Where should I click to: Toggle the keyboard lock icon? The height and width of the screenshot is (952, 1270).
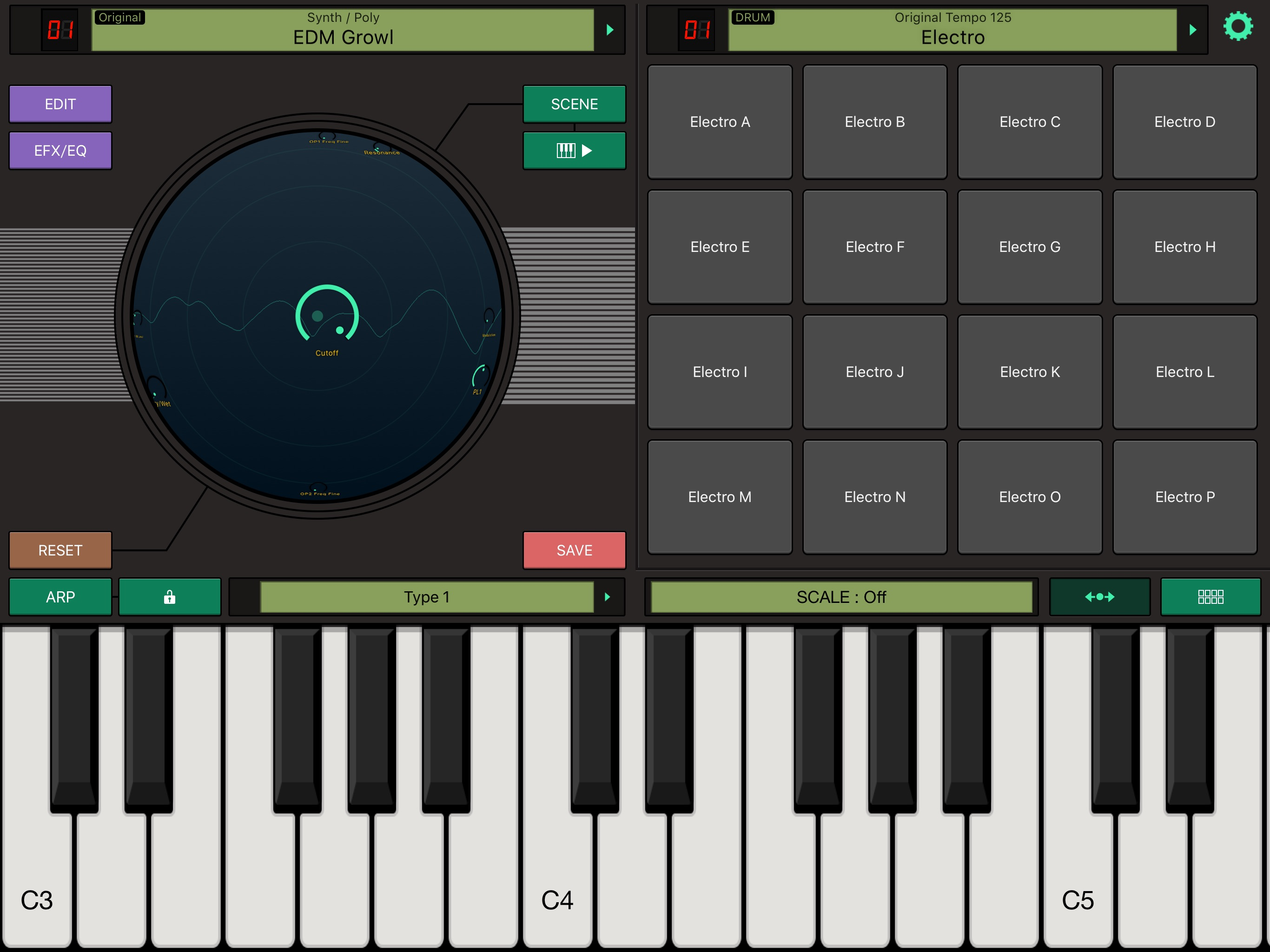169,597
